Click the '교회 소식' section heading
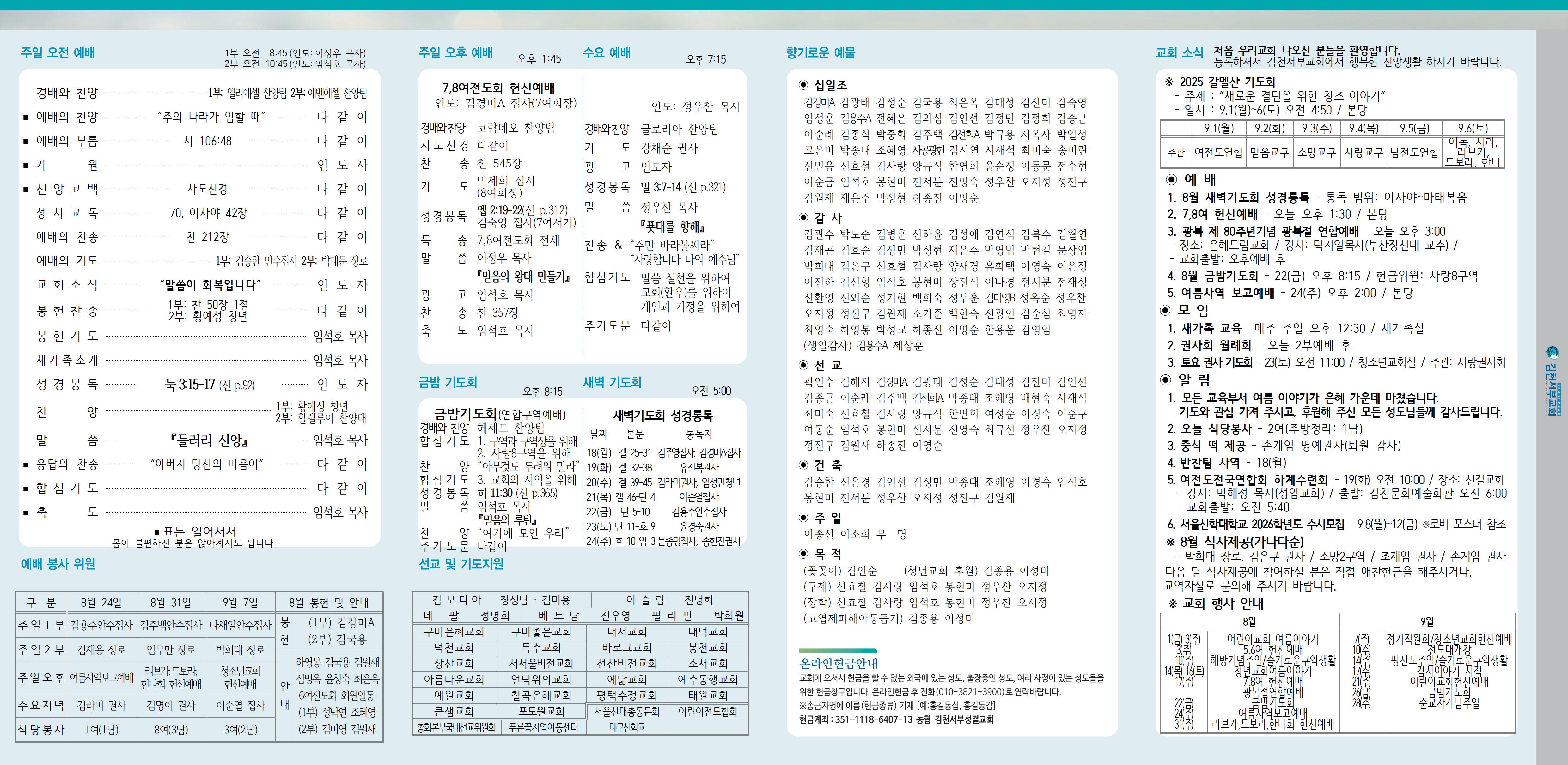This screenshot has height=765, width=1568. tap(1179, 52)
